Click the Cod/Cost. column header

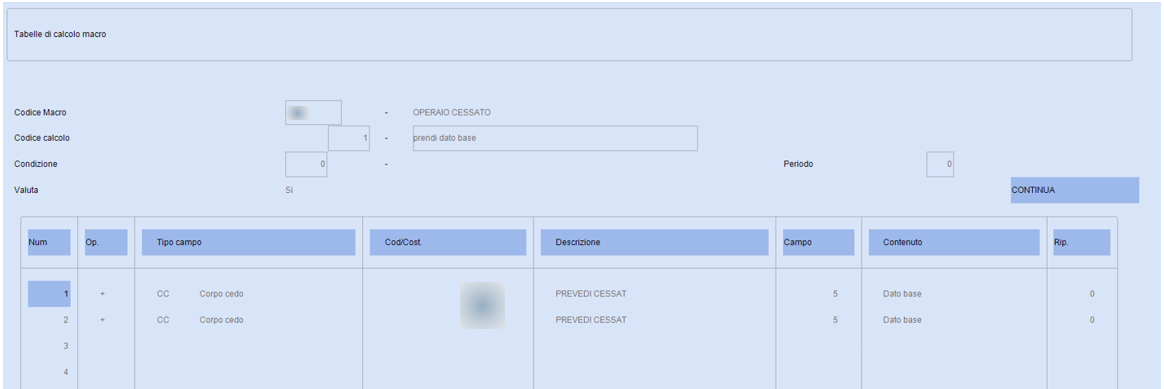448,243
